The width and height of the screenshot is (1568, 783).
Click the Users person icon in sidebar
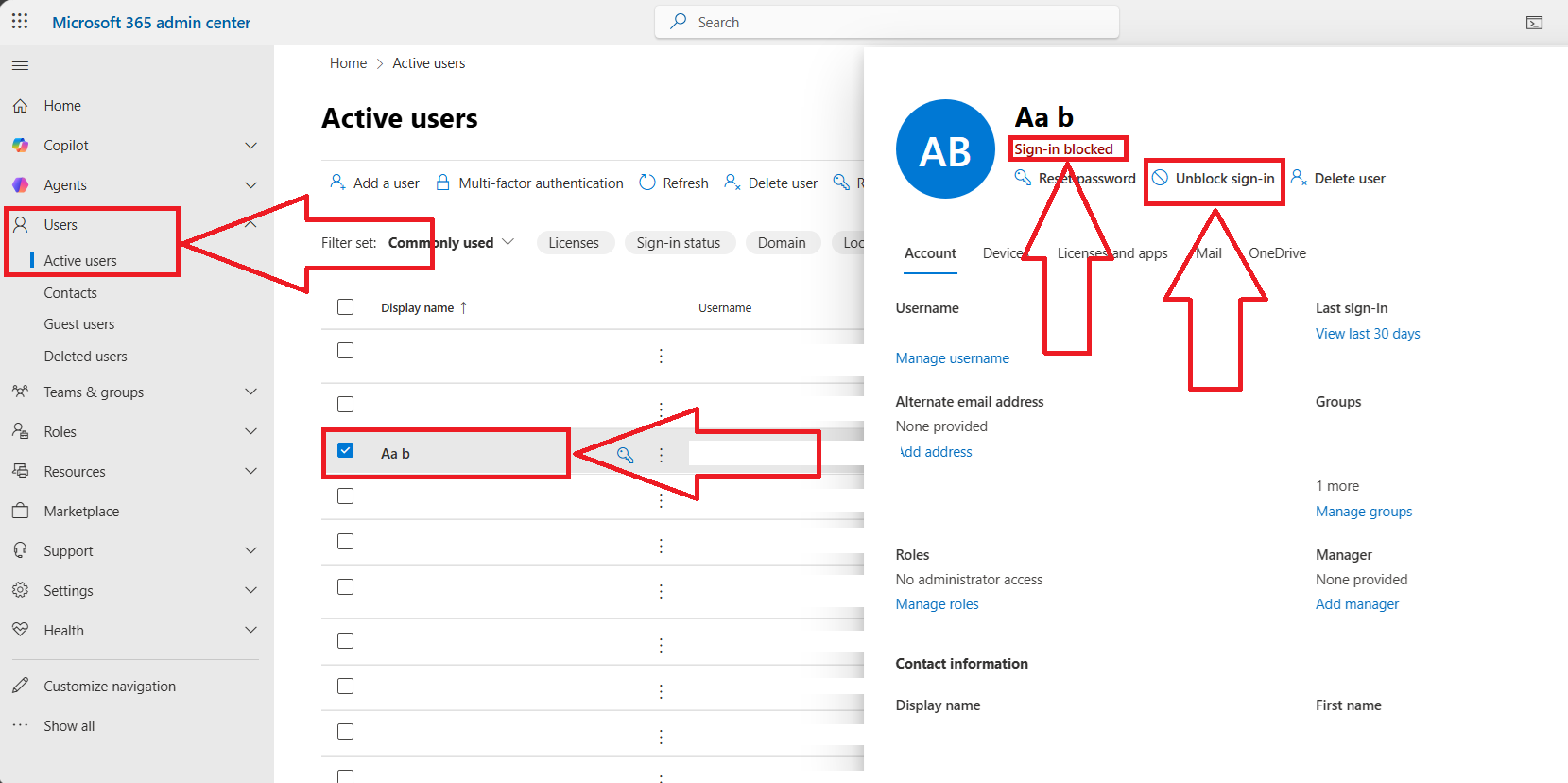tap(20, 225)
